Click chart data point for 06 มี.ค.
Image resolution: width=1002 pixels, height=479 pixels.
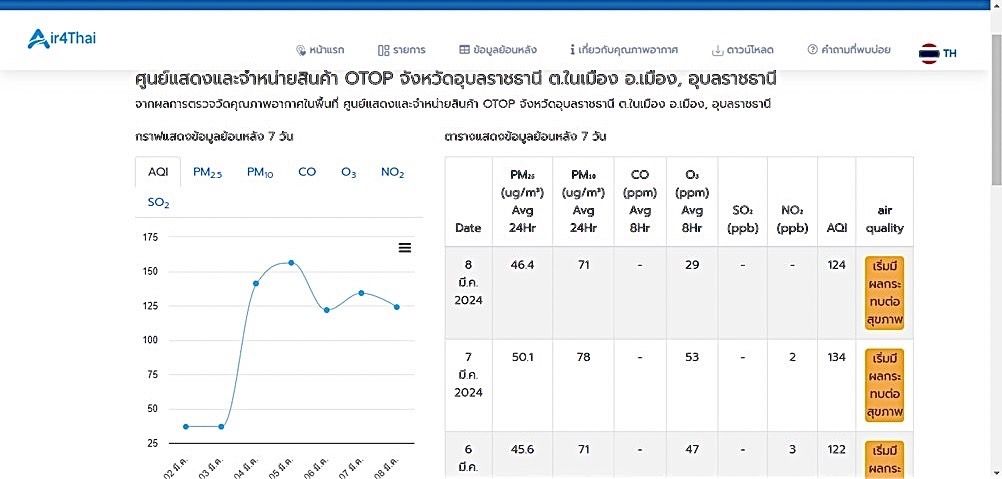click(327, 310)
